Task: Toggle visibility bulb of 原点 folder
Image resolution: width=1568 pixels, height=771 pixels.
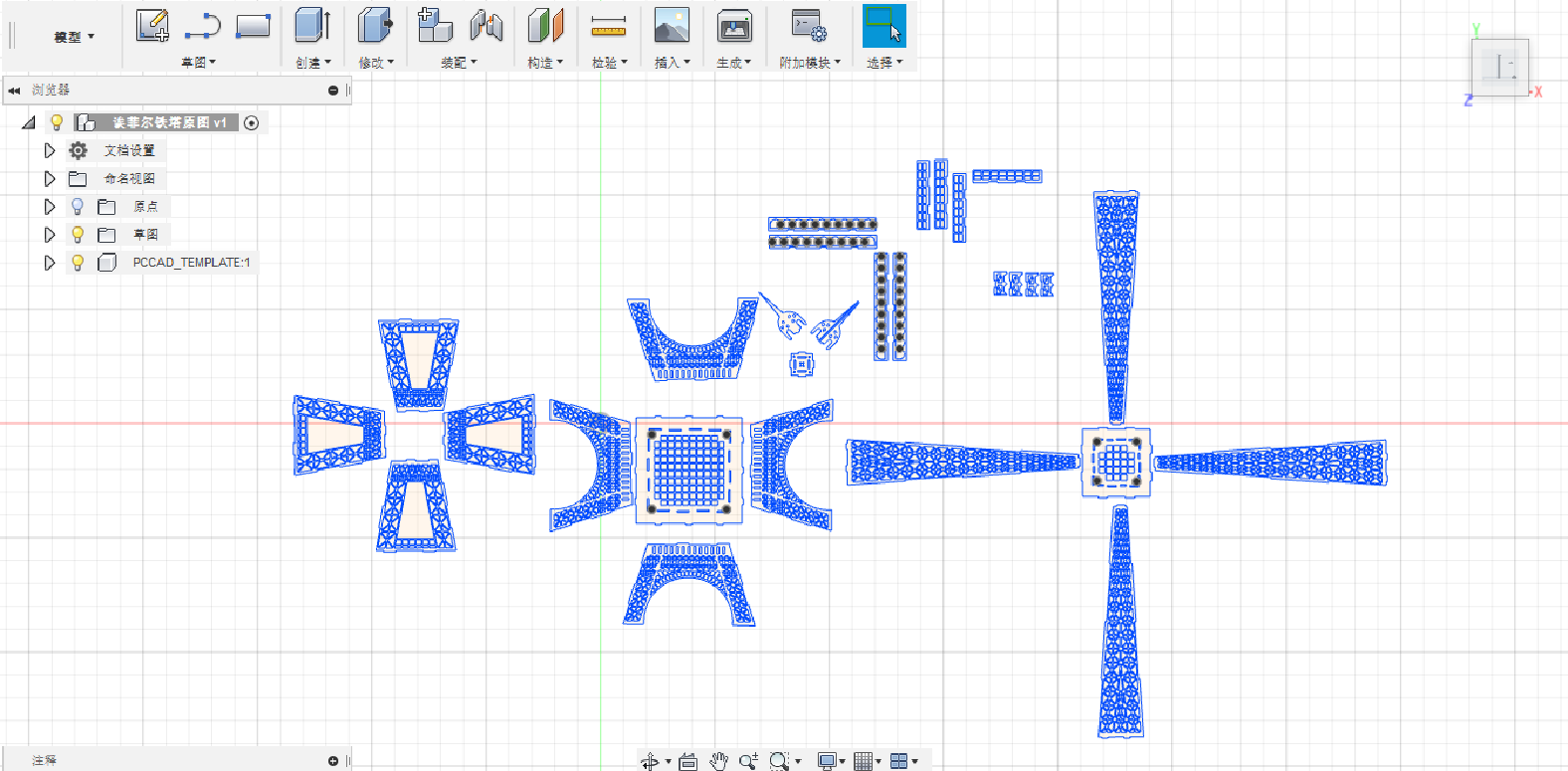Action: pos(78,206)
